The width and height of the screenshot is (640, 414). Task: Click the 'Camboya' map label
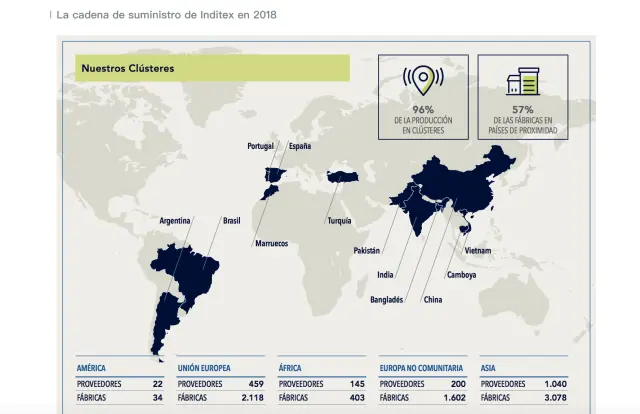[462, 275]
